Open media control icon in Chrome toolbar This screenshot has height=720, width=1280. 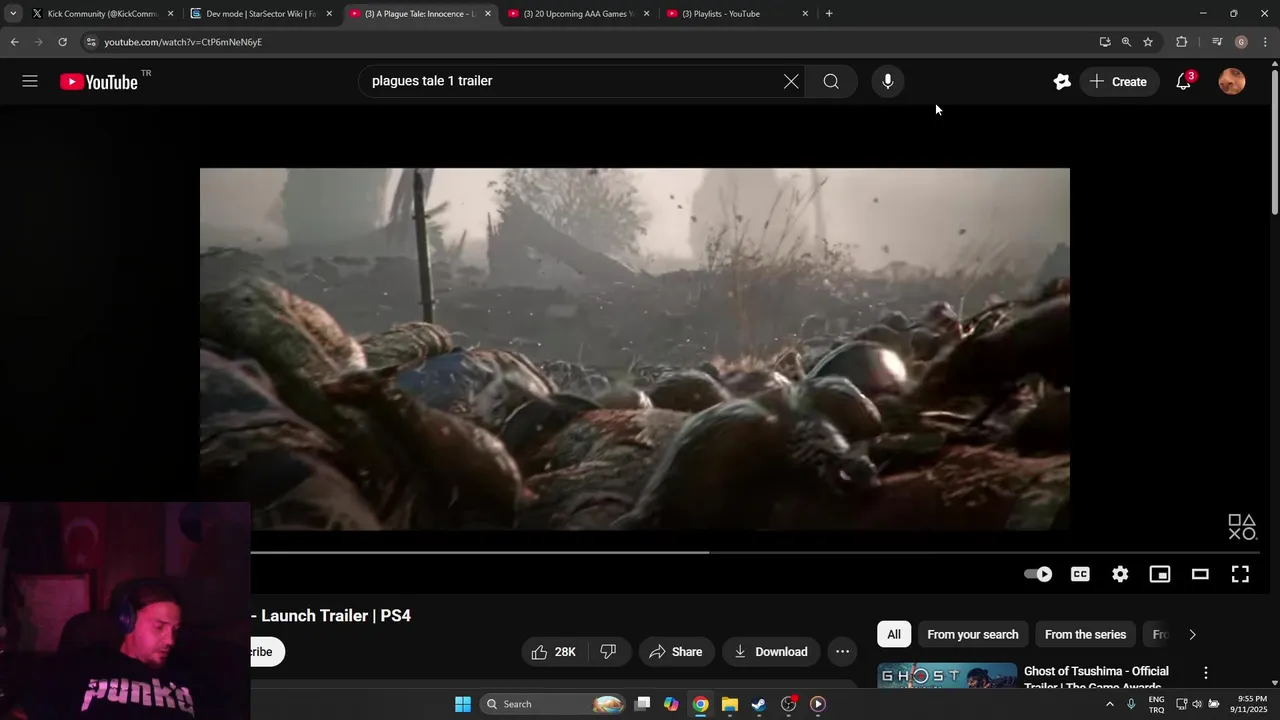pos(1217,42)
